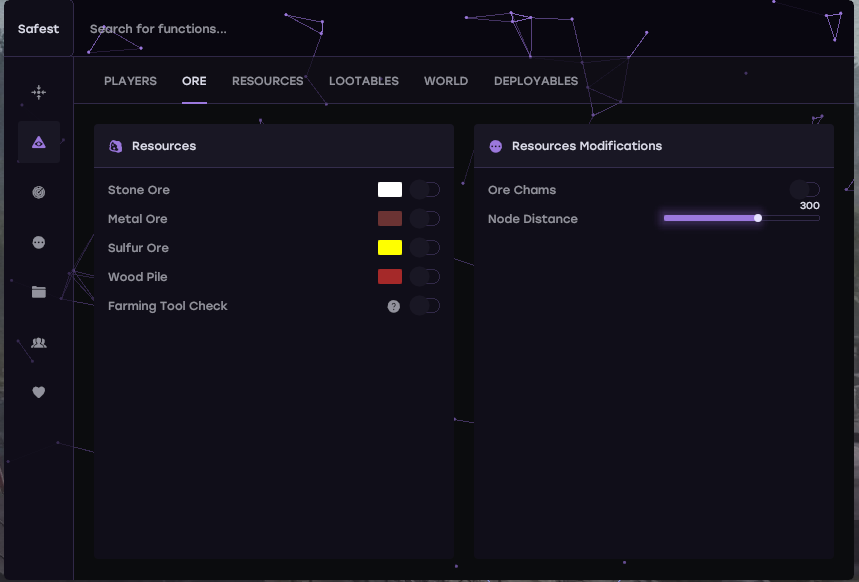The image size is (859, 582).
Task: Switch to the PLAYERS tab
Action: 130,81
